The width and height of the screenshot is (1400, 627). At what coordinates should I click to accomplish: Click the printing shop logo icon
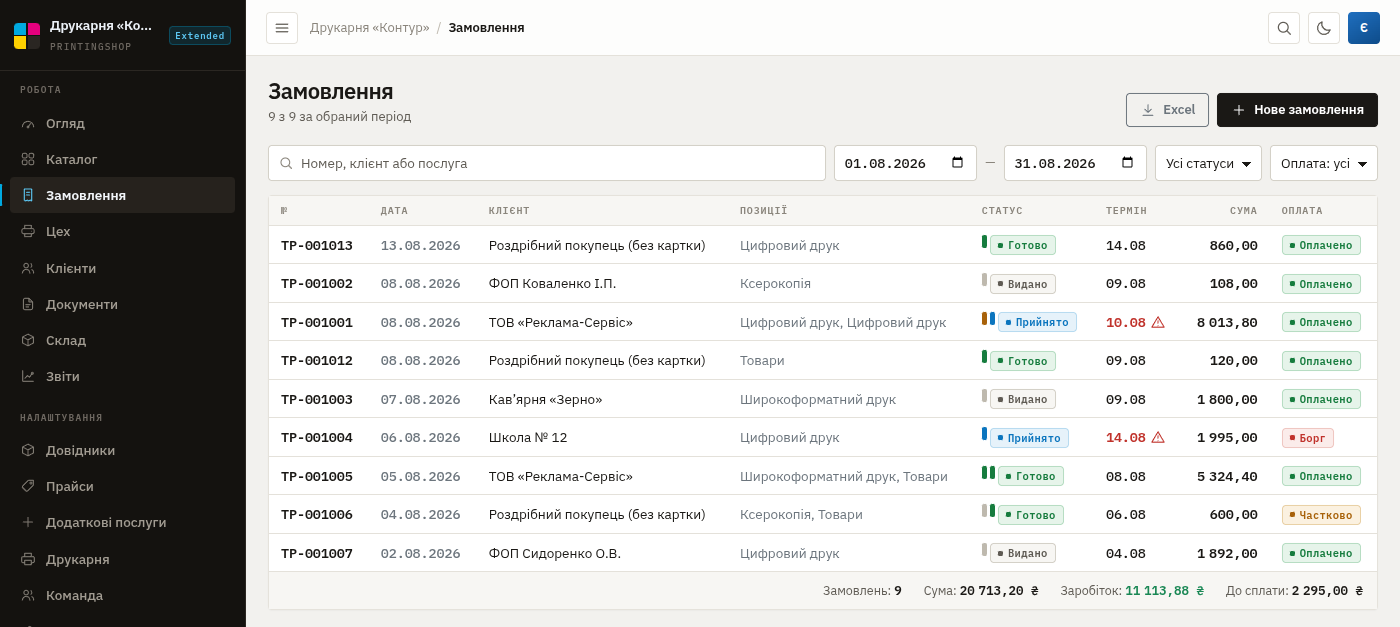27,36
